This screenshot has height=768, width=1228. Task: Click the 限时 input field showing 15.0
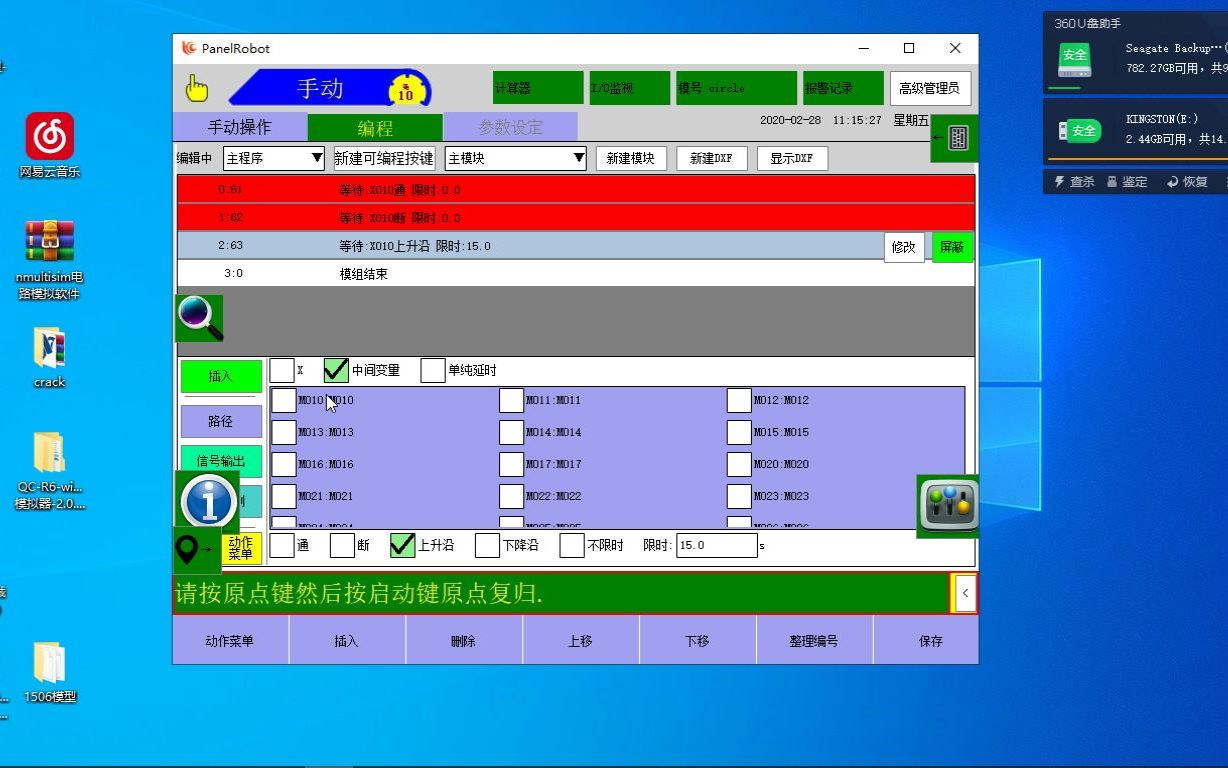717,545
